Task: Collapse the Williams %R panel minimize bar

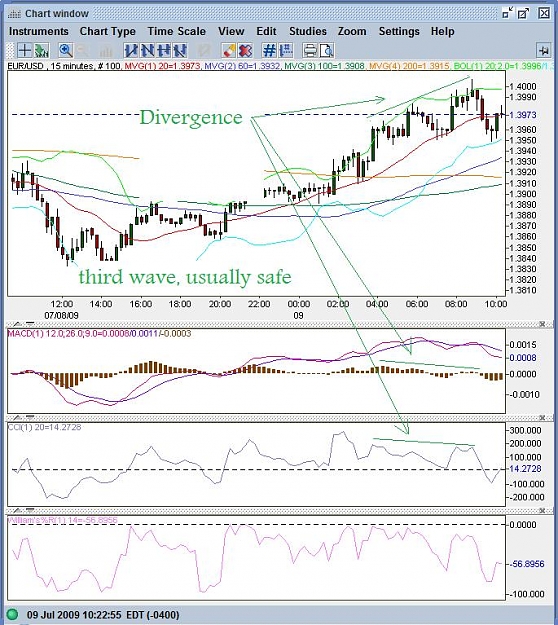Action: click(30, 511)
